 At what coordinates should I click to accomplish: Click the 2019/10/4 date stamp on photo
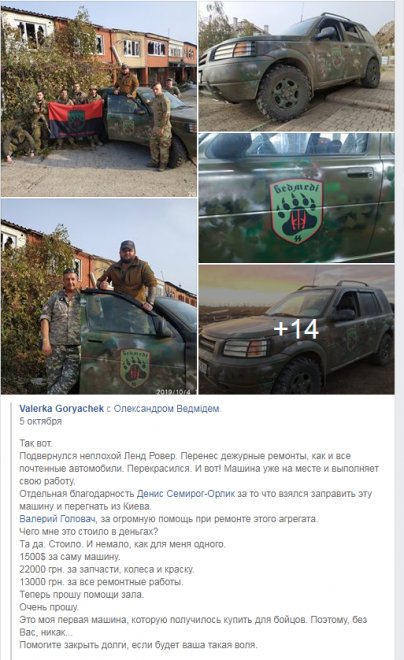pyautogui.click(x=175, y=391)
